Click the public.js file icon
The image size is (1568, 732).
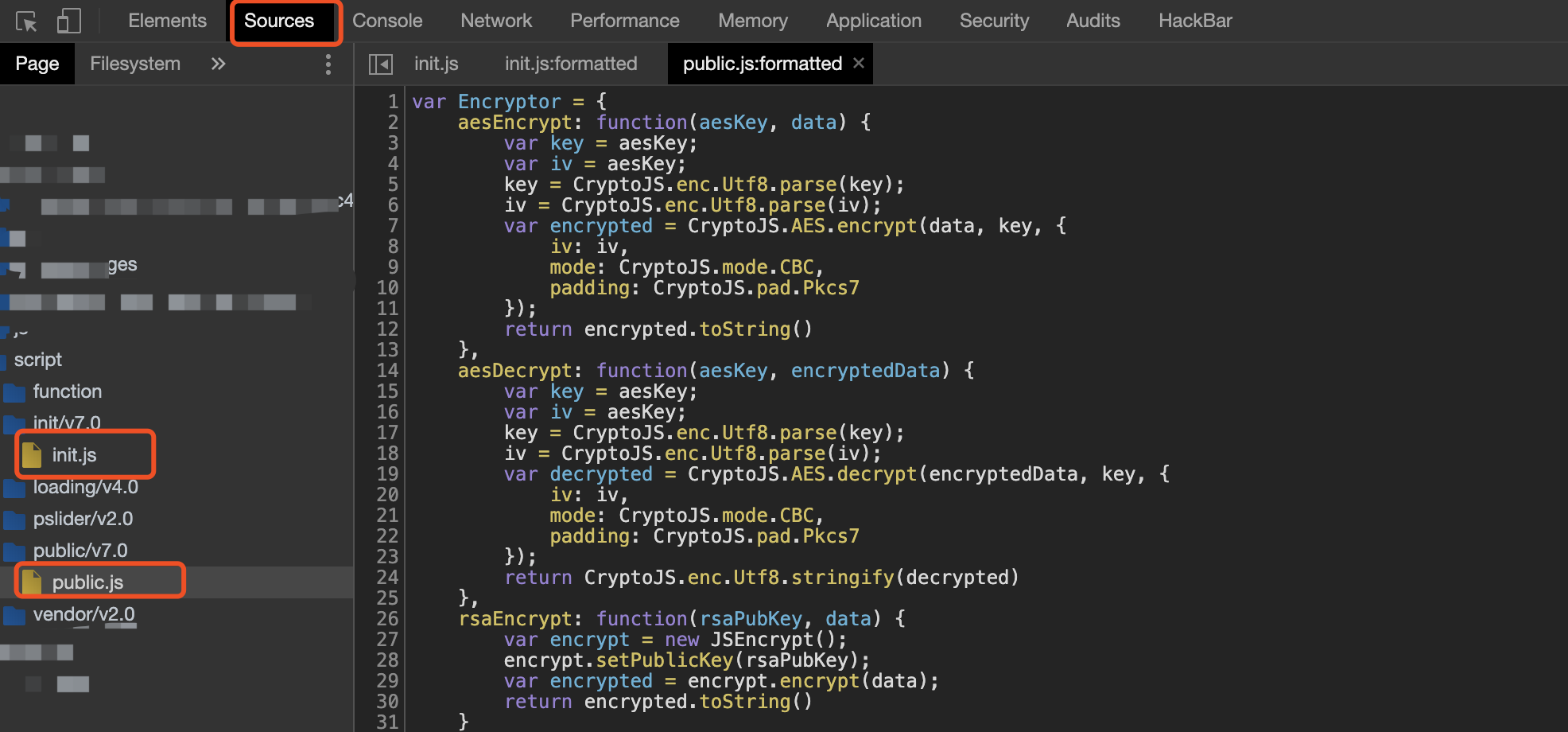pyautogui.click(x=33, y=582)
